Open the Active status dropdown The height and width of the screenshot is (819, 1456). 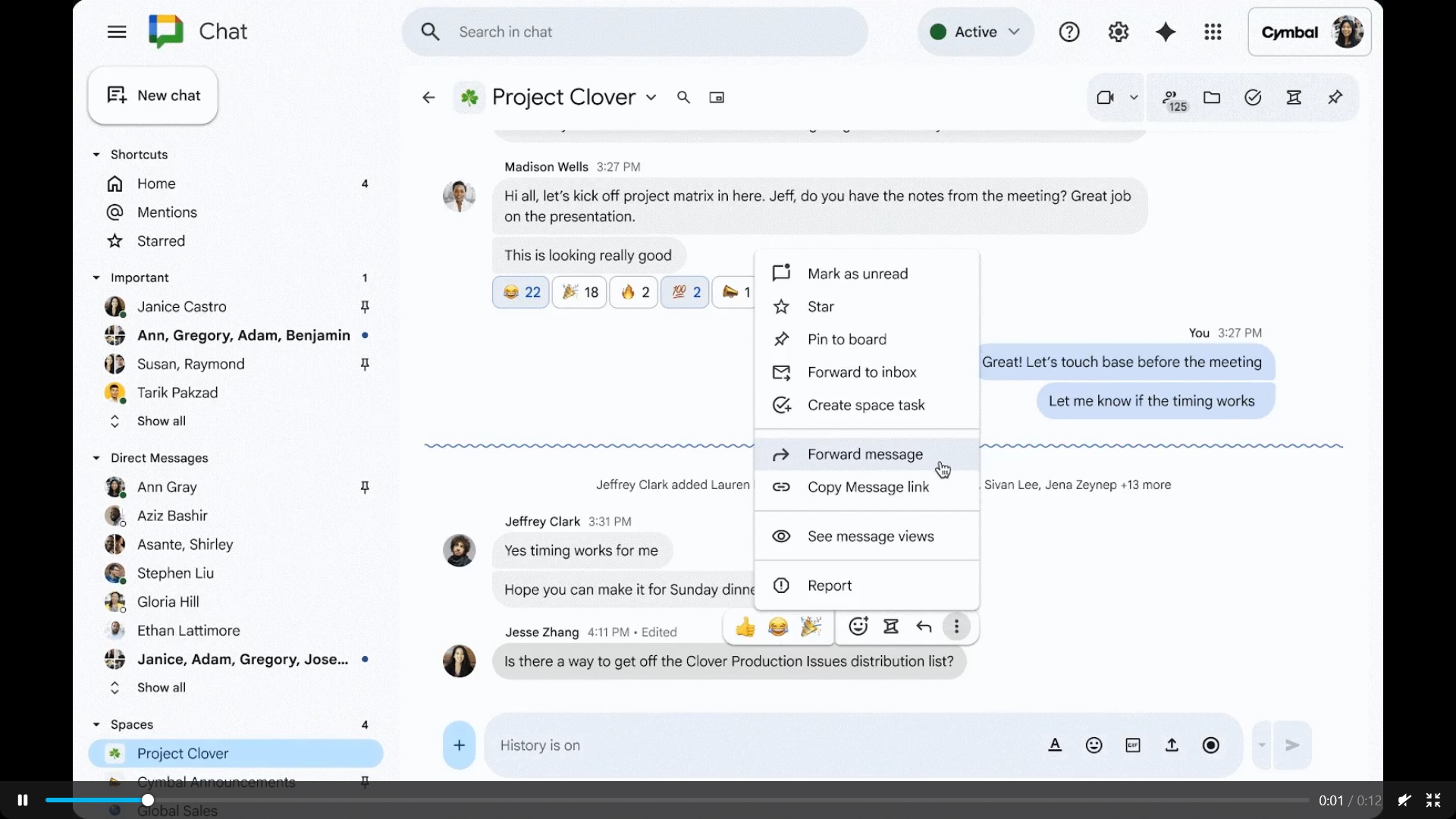point(975,32)
